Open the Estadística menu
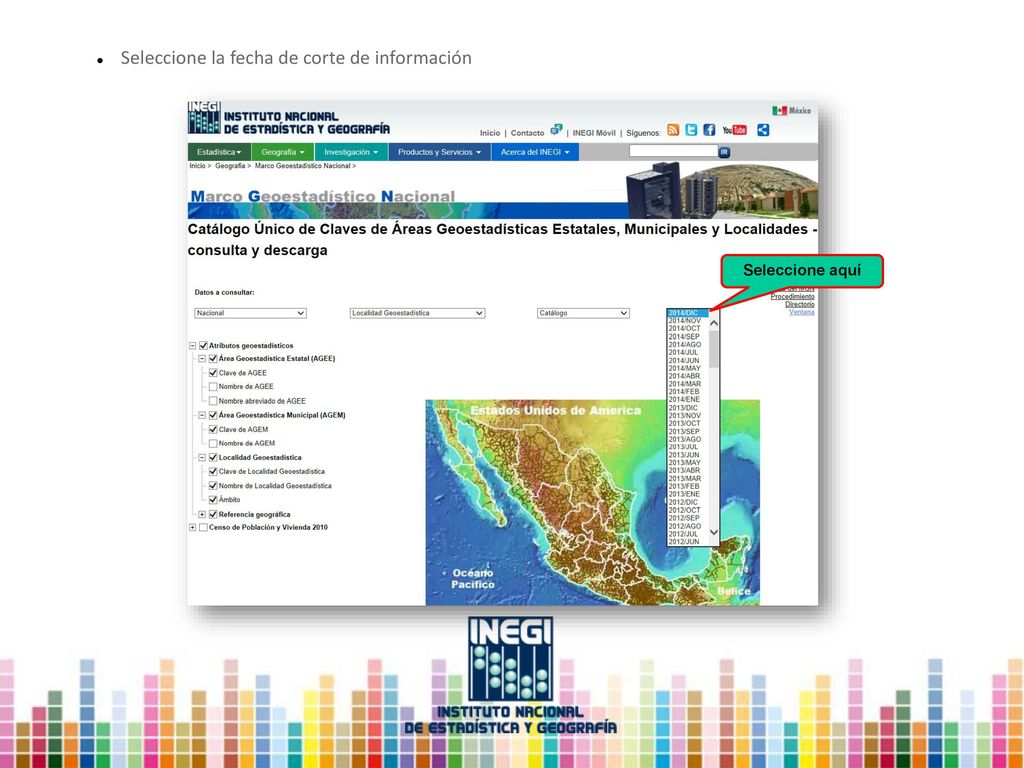The height and width of the screenshot is (768, 1024). 219,152
